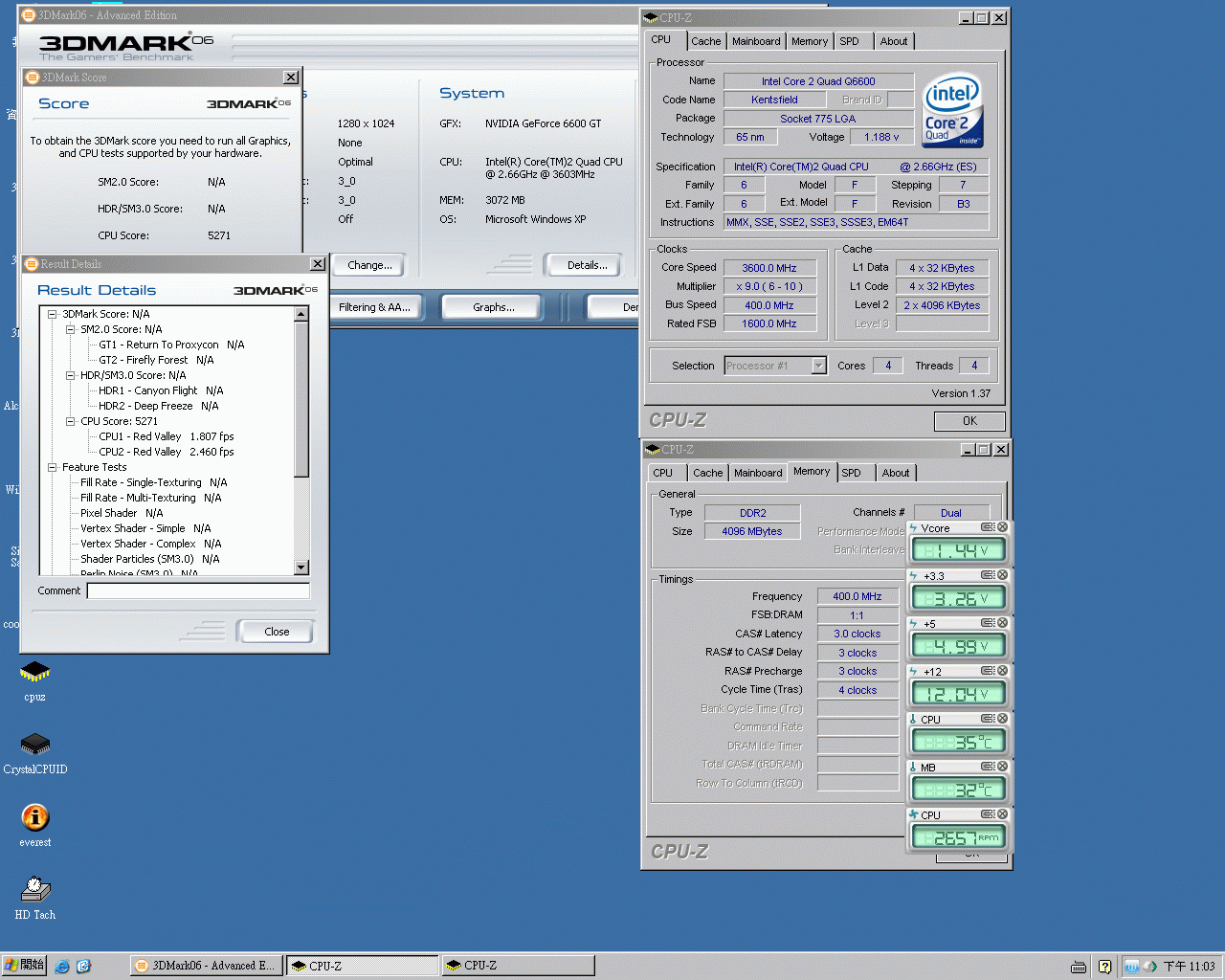Activate the first CPU-Z taskbar button

(362, 966)
